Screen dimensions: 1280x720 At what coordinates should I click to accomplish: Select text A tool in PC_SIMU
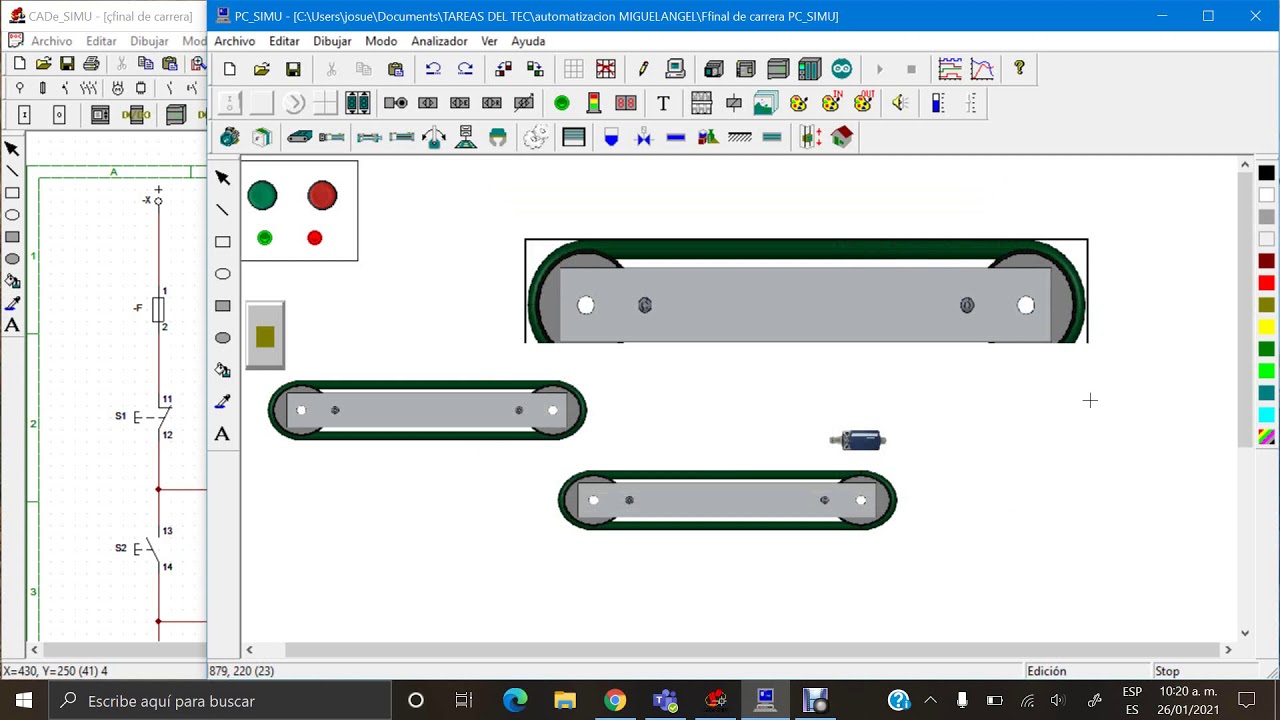tap(223, 434)
